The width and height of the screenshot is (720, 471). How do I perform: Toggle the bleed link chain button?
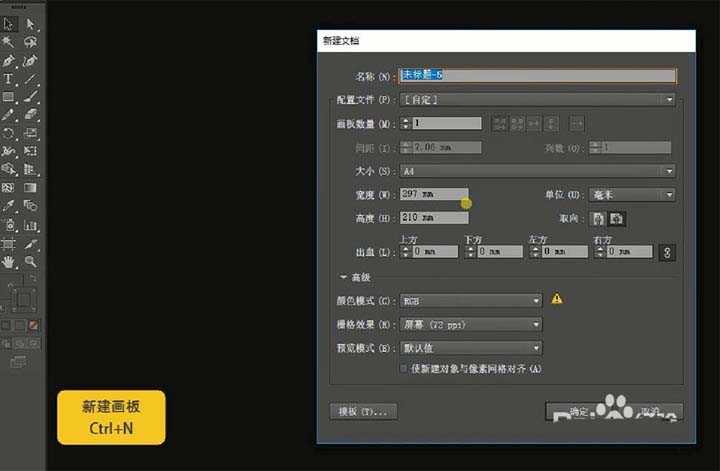(667, 252)
